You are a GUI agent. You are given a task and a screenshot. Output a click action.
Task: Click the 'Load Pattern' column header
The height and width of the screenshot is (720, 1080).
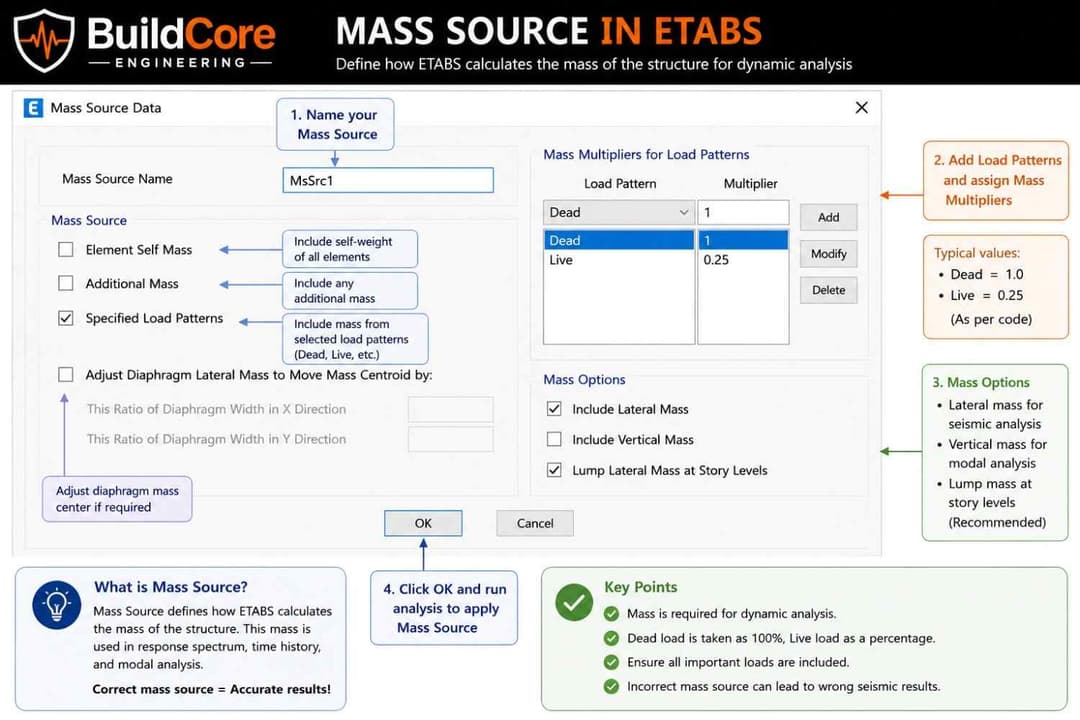(x=620, y=183)
